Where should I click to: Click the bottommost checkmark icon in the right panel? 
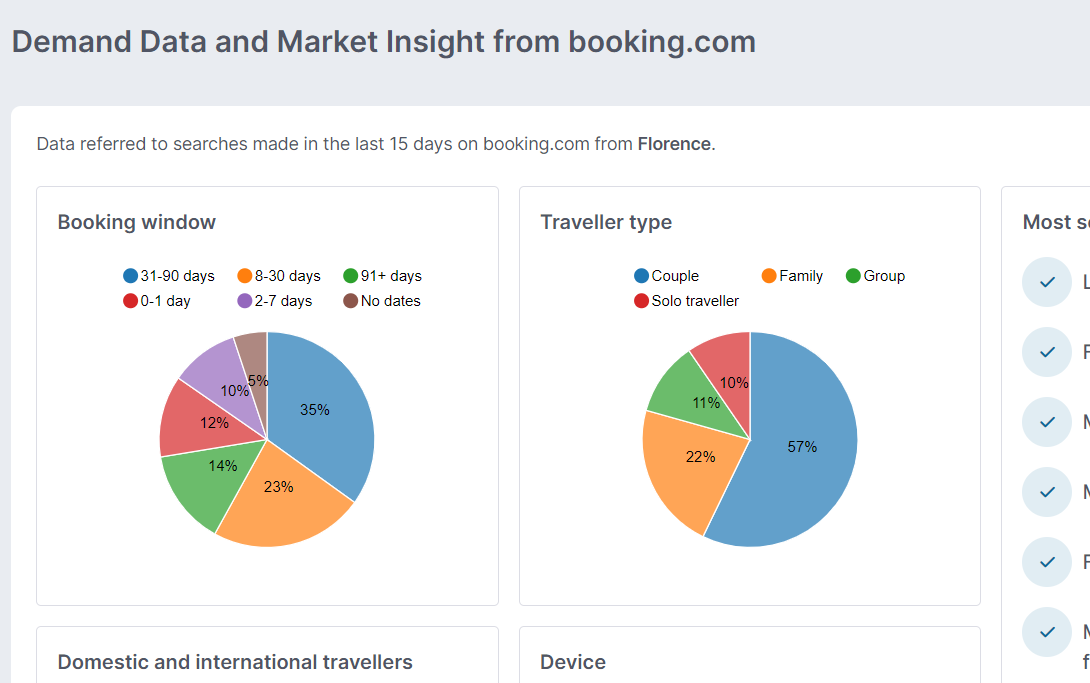coord(1047,632)
